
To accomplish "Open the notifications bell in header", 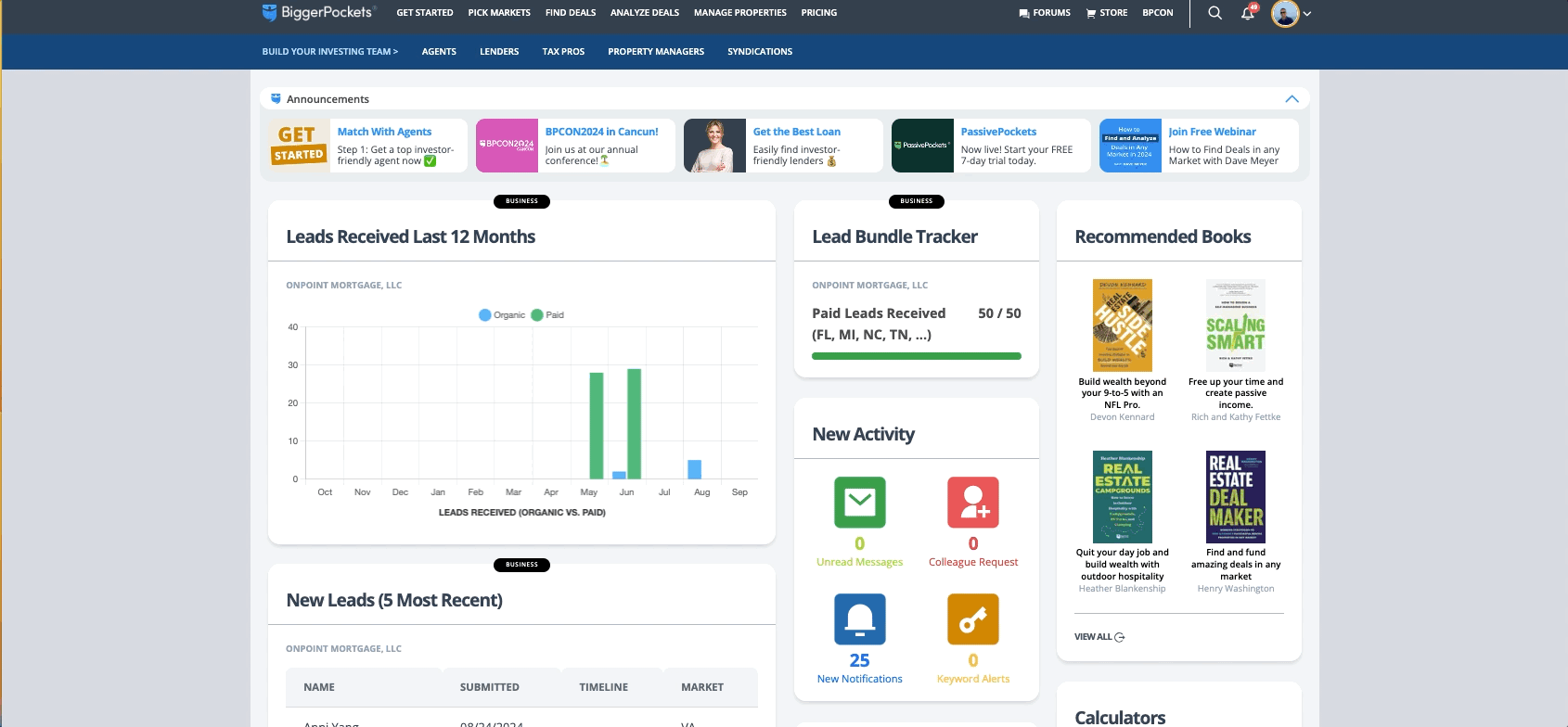I will [1248, 13].
